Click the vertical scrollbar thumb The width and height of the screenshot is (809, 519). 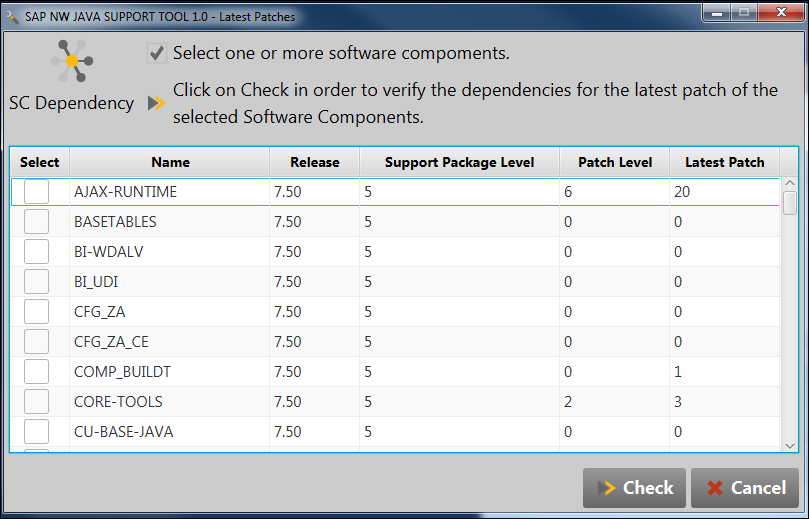[x=789, y=203]
